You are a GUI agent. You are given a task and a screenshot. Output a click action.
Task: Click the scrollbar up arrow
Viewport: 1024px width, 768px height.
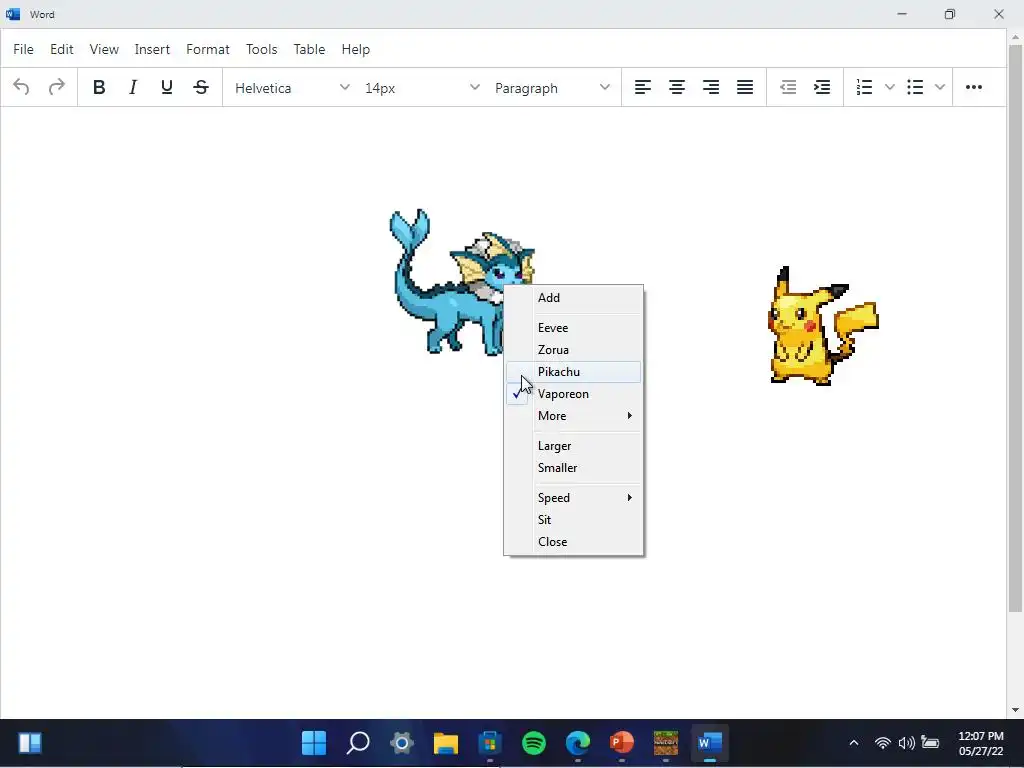[1015, 37]
